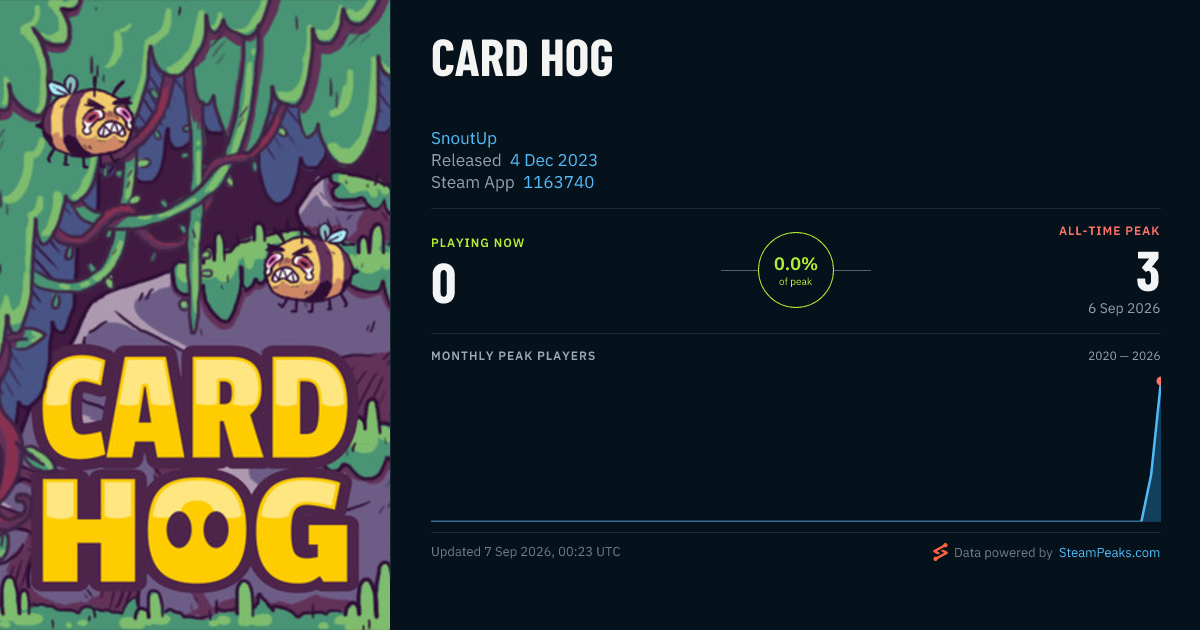Click the blue spike in the chart
Viewport: 1200px width, 630px height.
click(1152, 455)
